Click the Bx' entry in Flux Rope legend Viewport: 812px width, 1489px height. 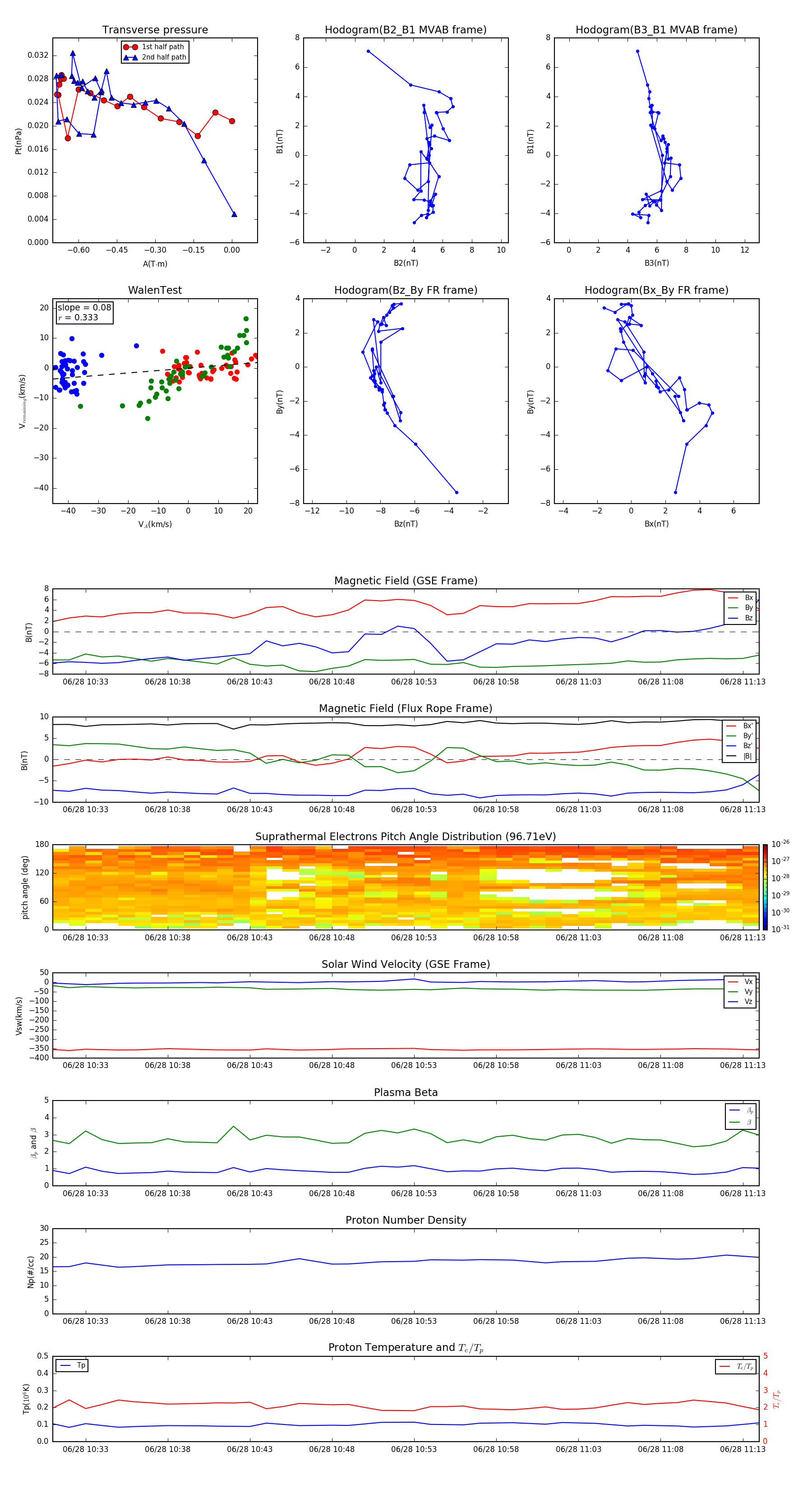pyautogui.click(x=740, y=726)
